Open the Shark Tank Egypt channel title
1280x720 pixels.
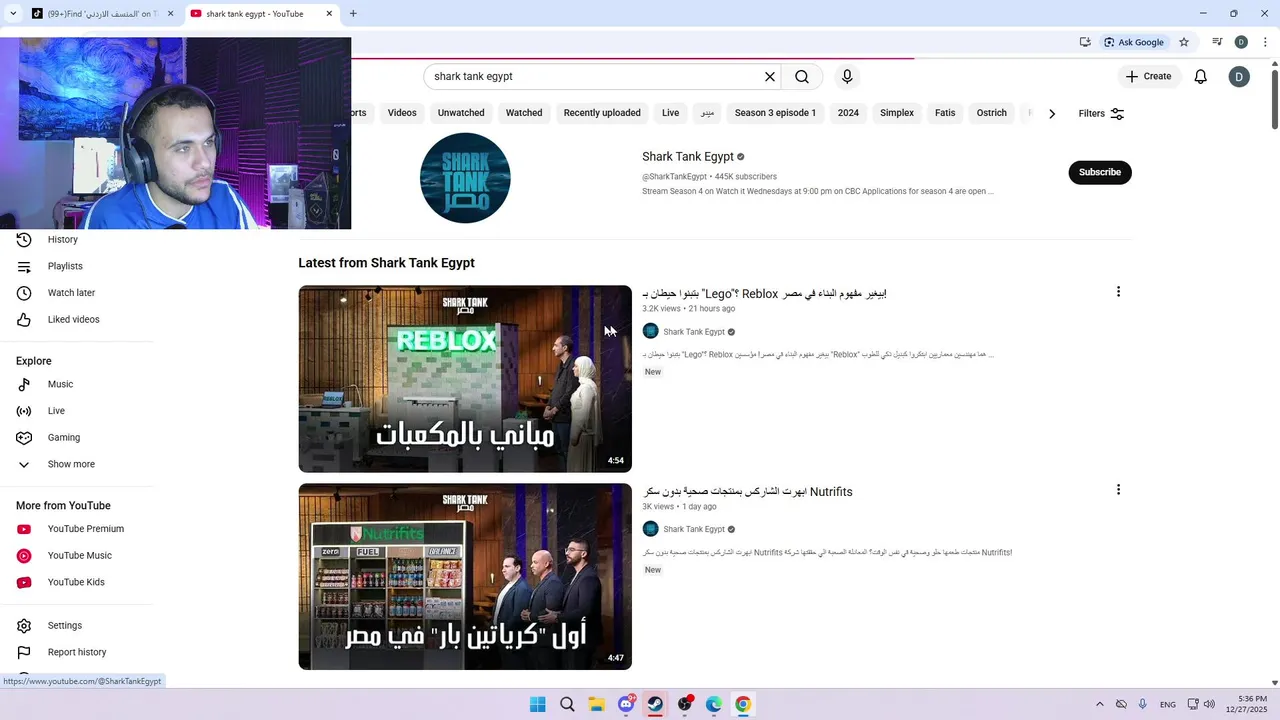tap(688, 157)
